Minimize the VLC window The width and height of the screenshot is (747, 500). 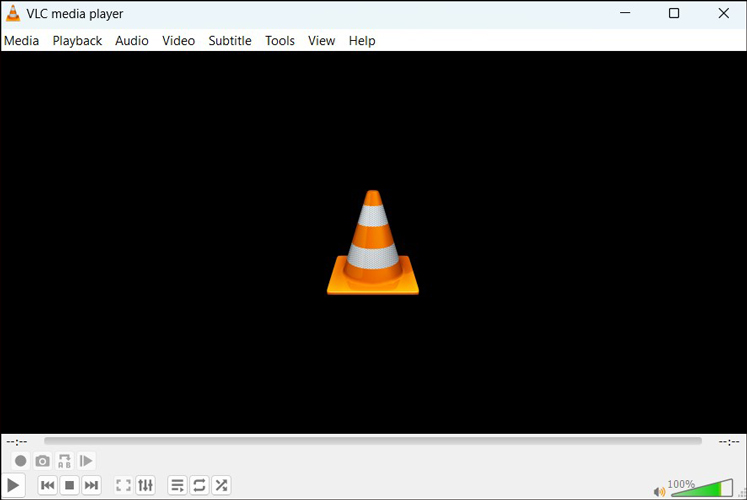point(625,13)
